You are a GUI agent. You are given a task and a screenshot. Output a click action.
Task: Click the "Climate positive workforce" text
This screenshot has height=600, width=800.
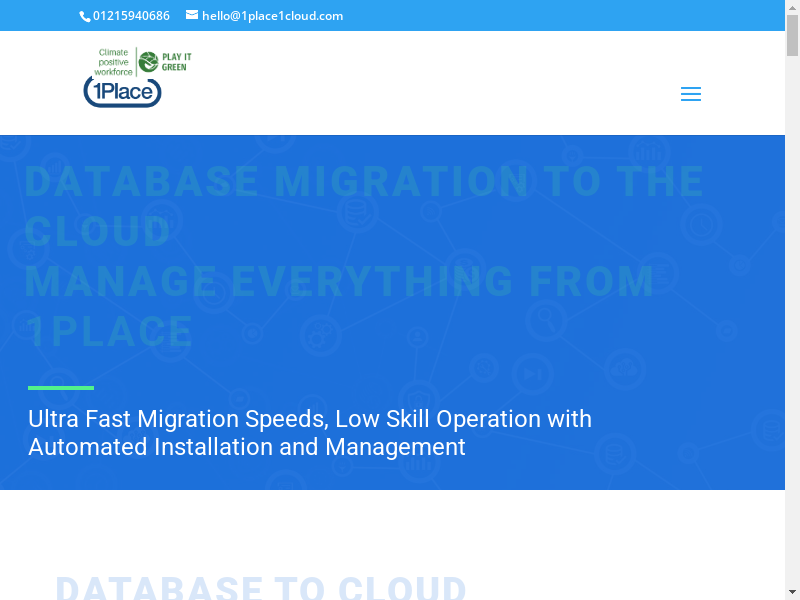113,62
